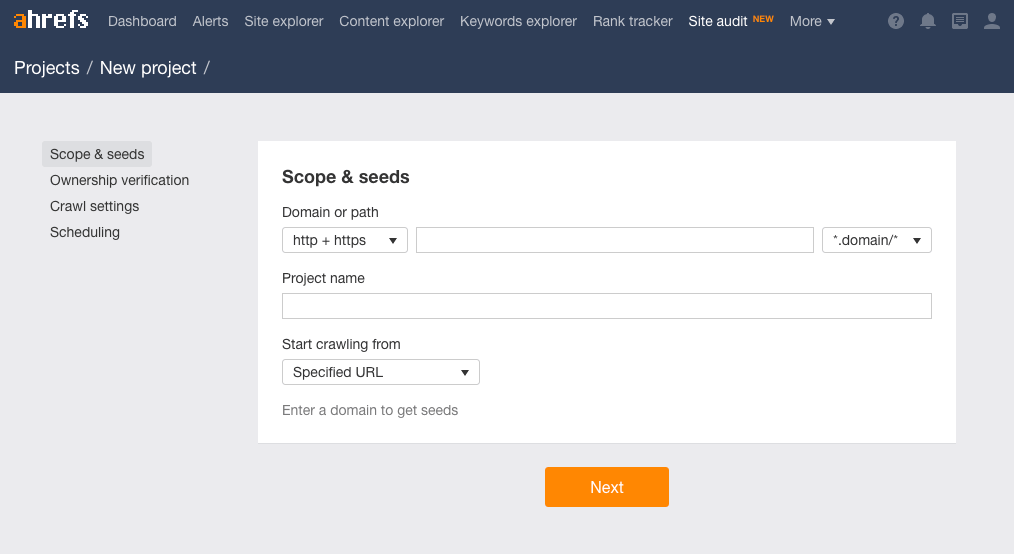The image size is (1014, 554).
Task: Click the Ahrefs logo
Action: pyautogui.click(x=51, y=20)
